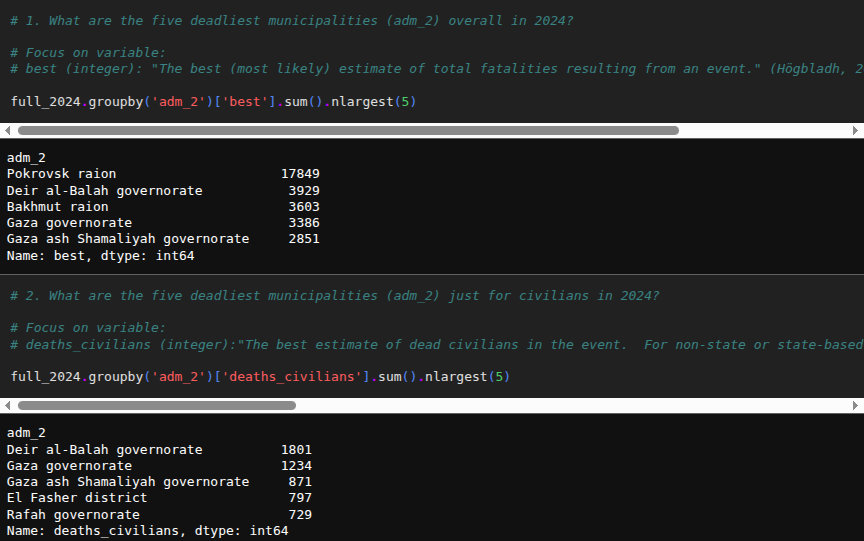Viewport: 864px width, 541px height.
Task: Click the Rafah governorate output row
Action: coord(73,514)
